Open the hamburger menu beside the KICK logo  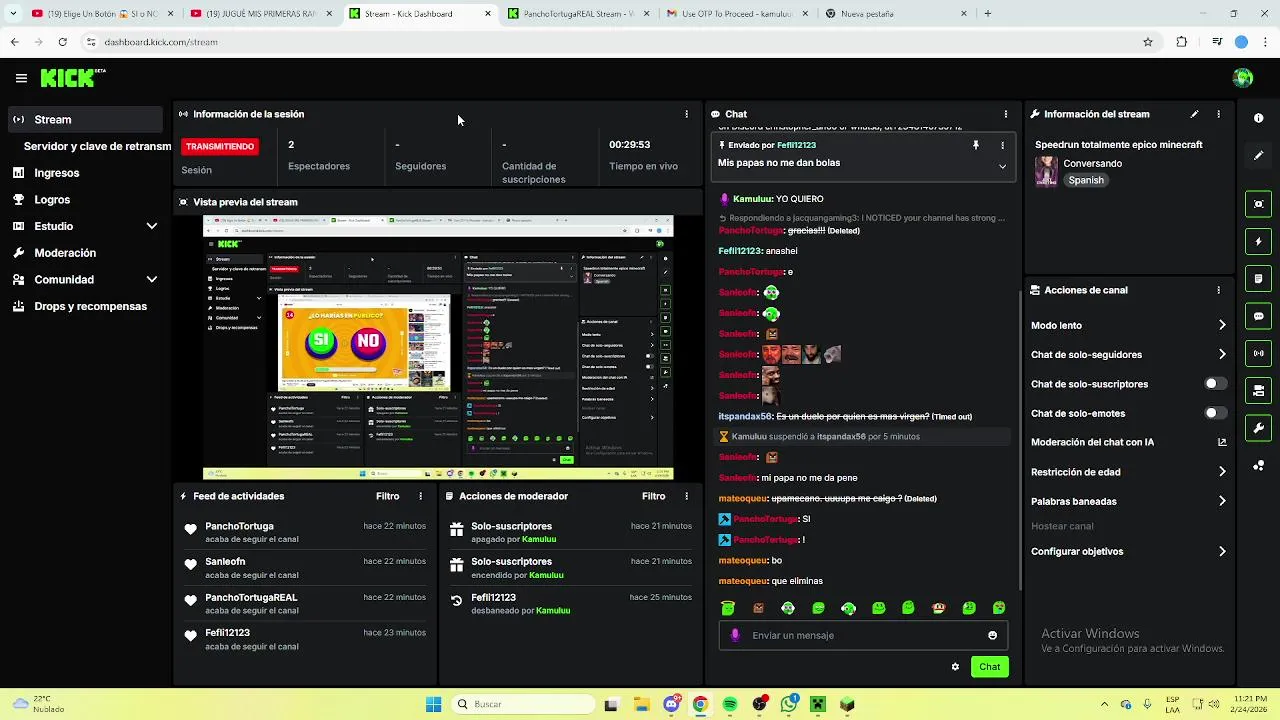[x=21, y=78]
